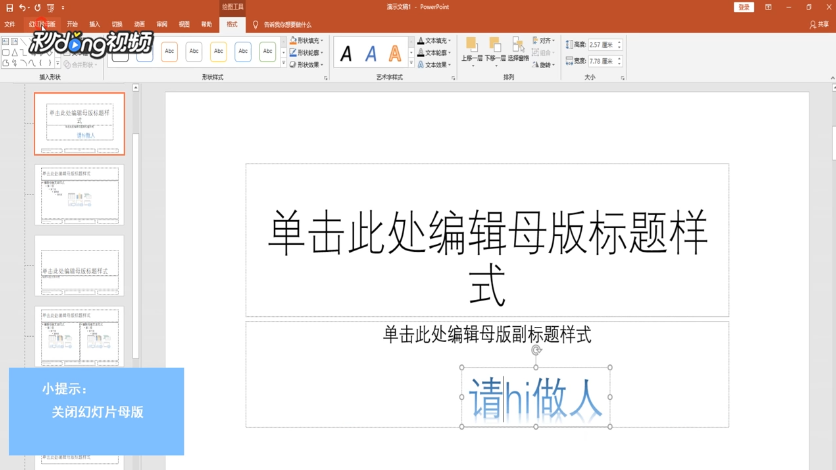The width and height of the screenshot is (836, 470).
Task: Switch to the 切换 tab
Action: click(x=117, y=25)
